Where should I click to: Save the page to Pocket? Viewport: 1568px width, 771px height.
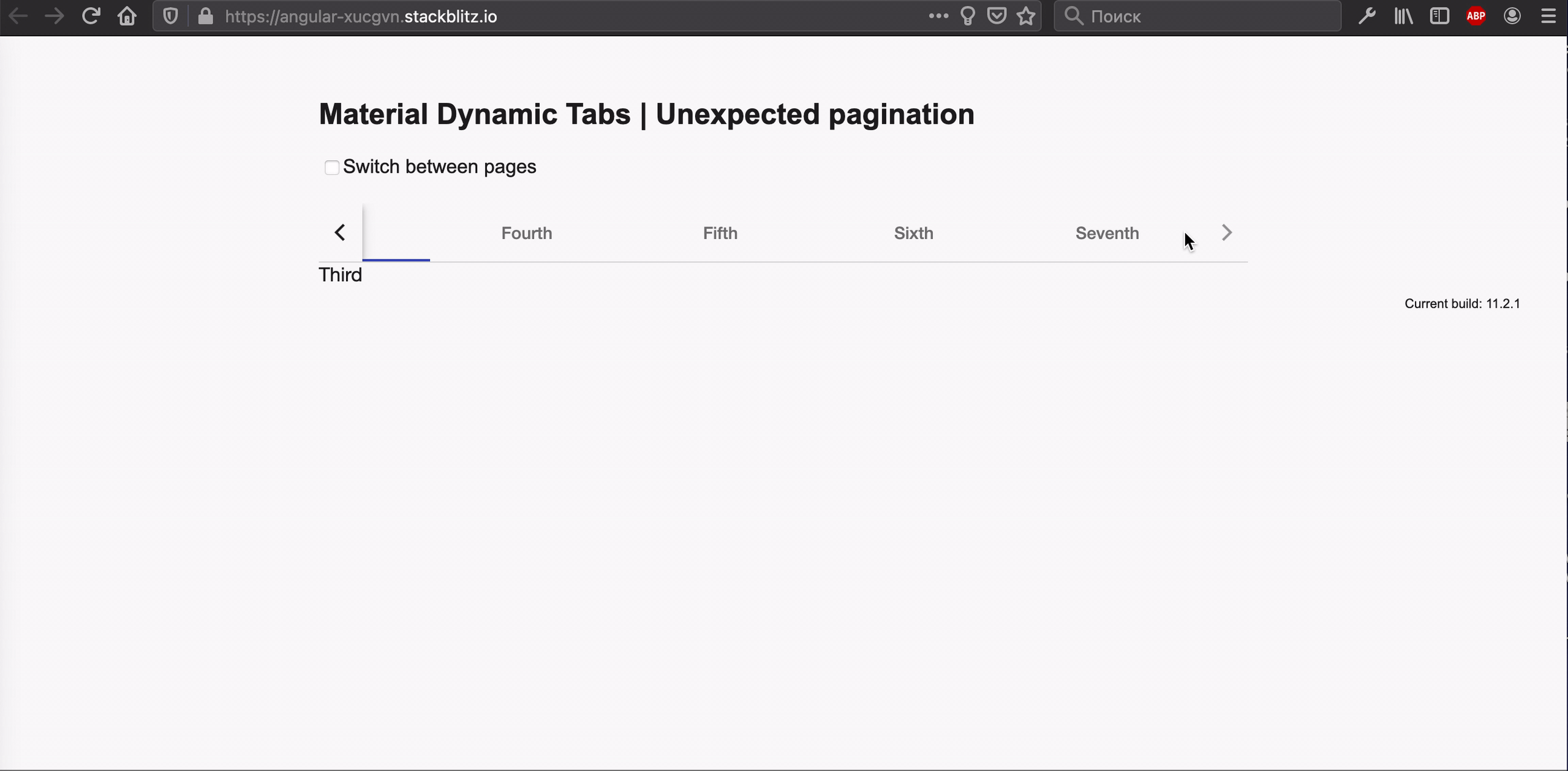(x=997, y=16)
